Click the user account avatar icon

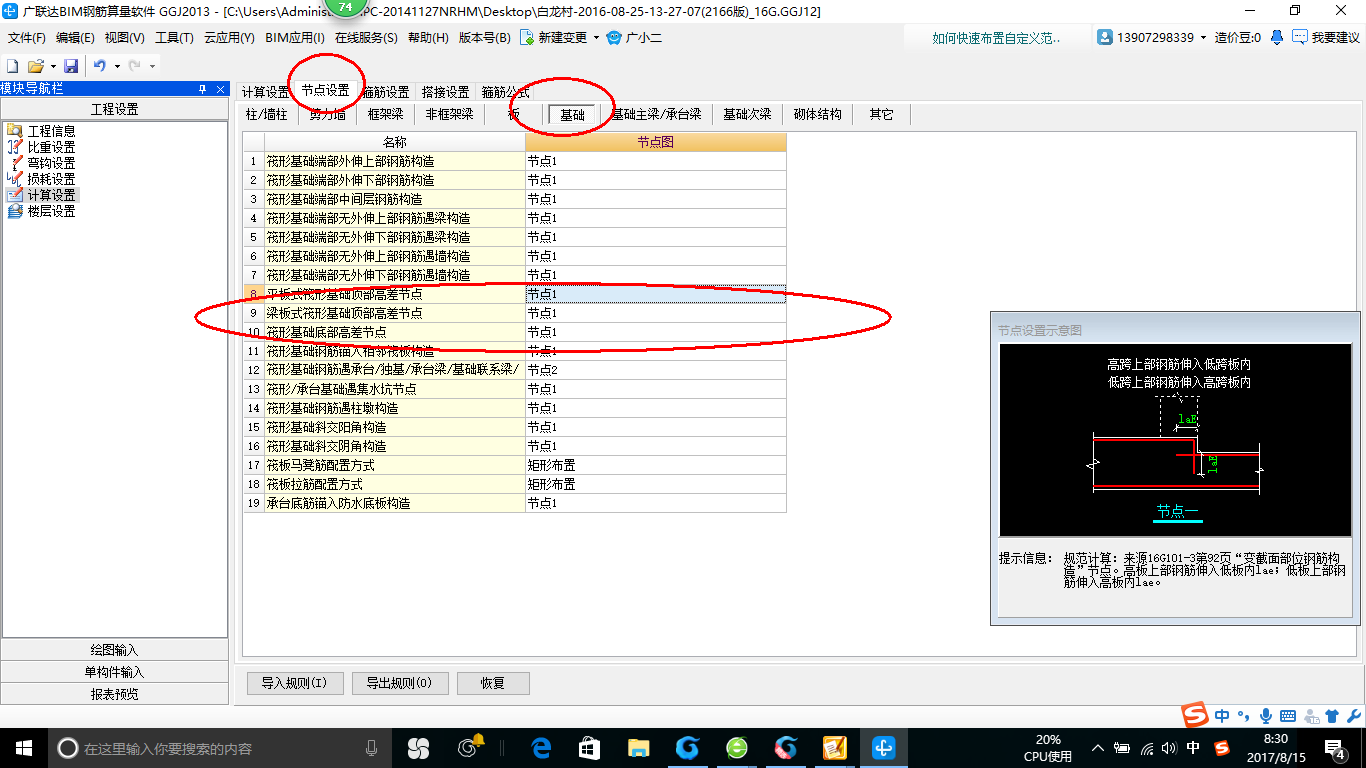tap(1105, 37)
